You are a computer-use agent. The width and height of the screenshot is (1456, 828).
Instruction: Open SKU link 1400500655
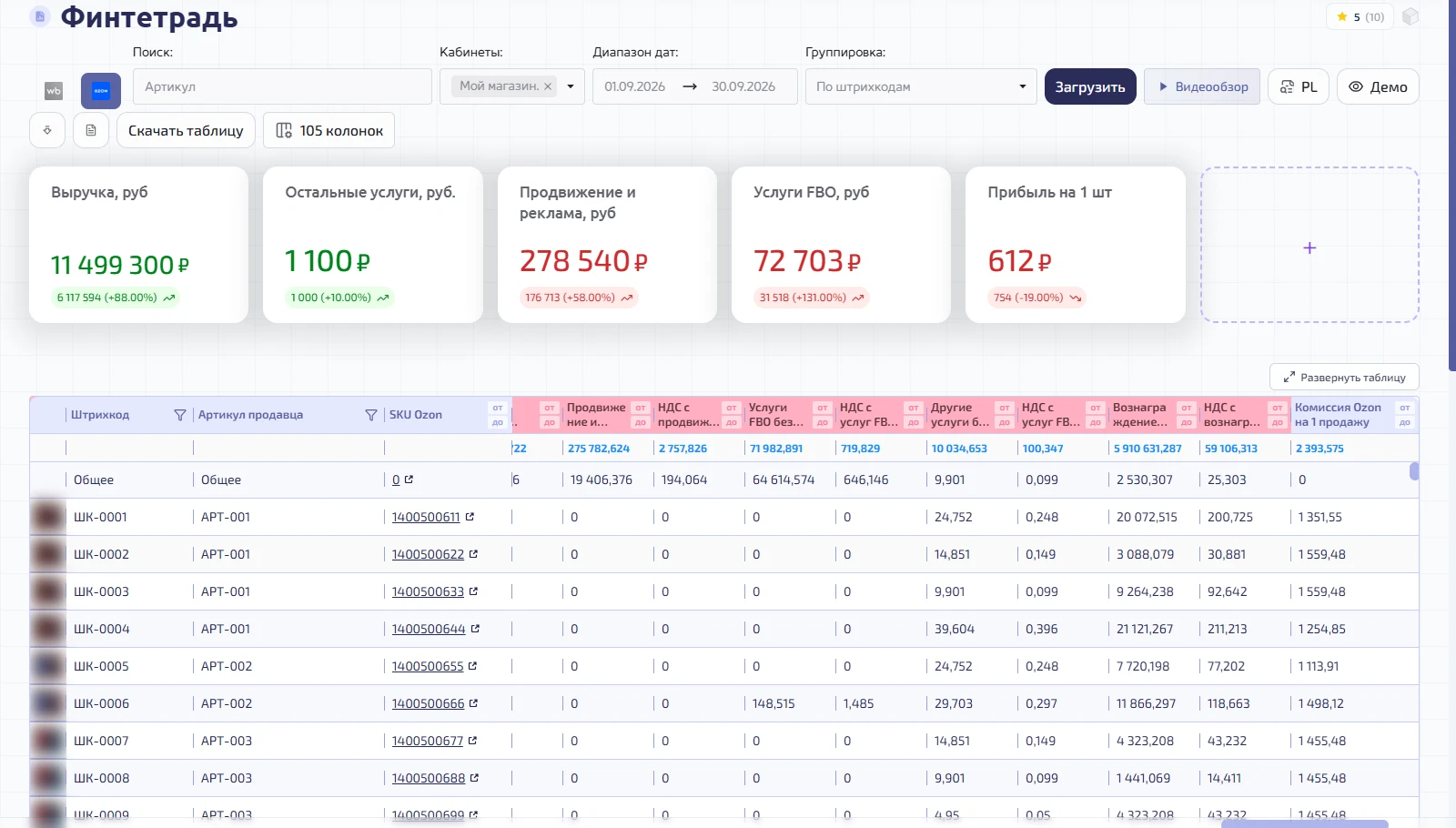pos(428,666)
